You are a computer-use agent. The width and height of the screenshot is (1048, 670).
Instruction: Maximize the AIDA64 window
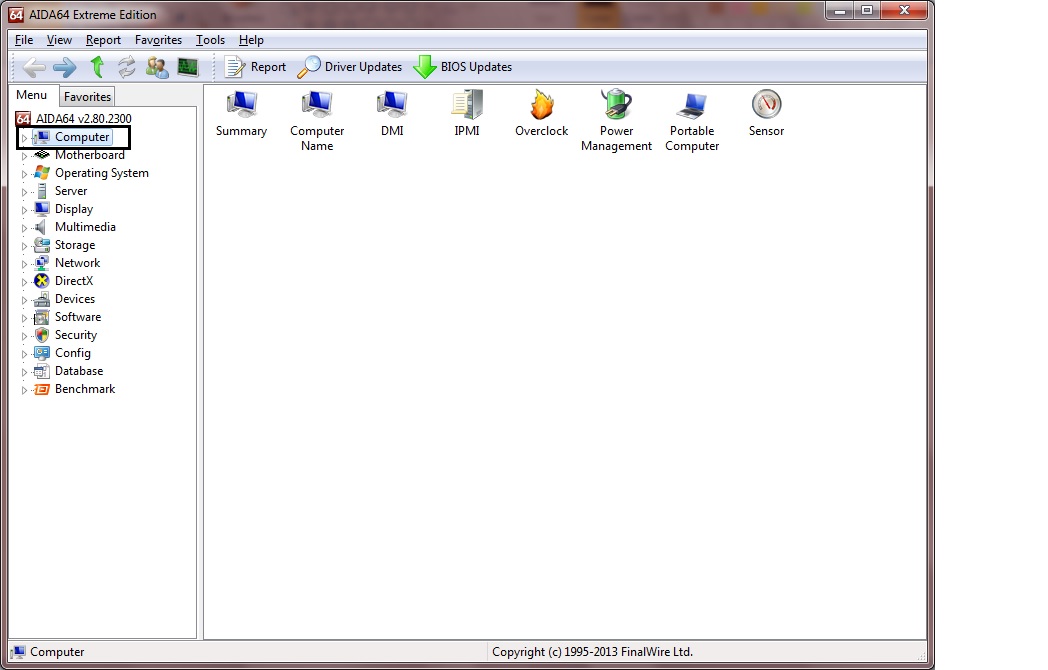[x=867, y=10]
